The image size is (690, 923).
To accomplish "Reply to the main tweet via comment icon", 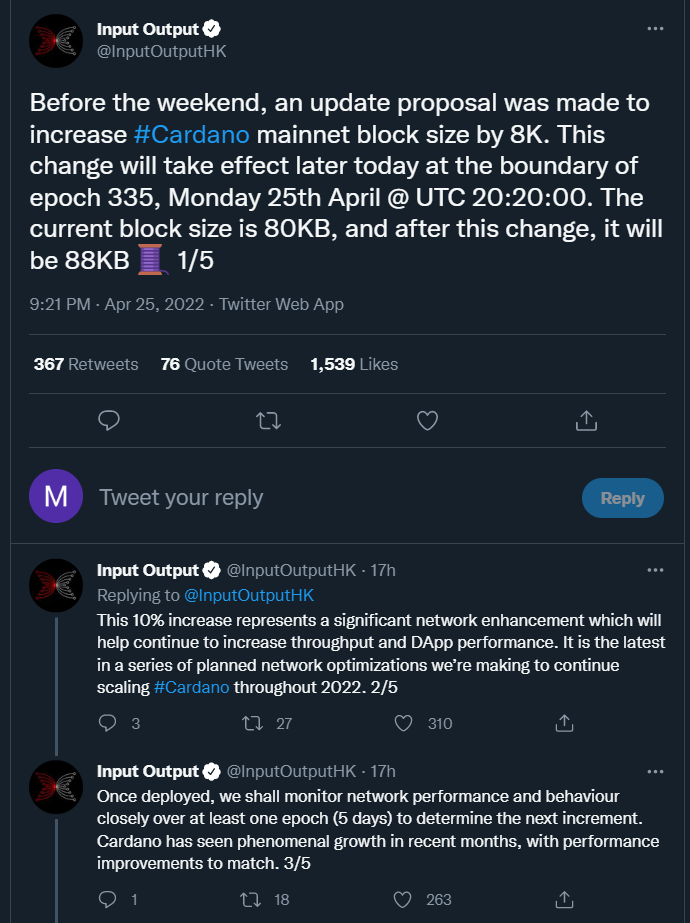I will pos(109,421).
